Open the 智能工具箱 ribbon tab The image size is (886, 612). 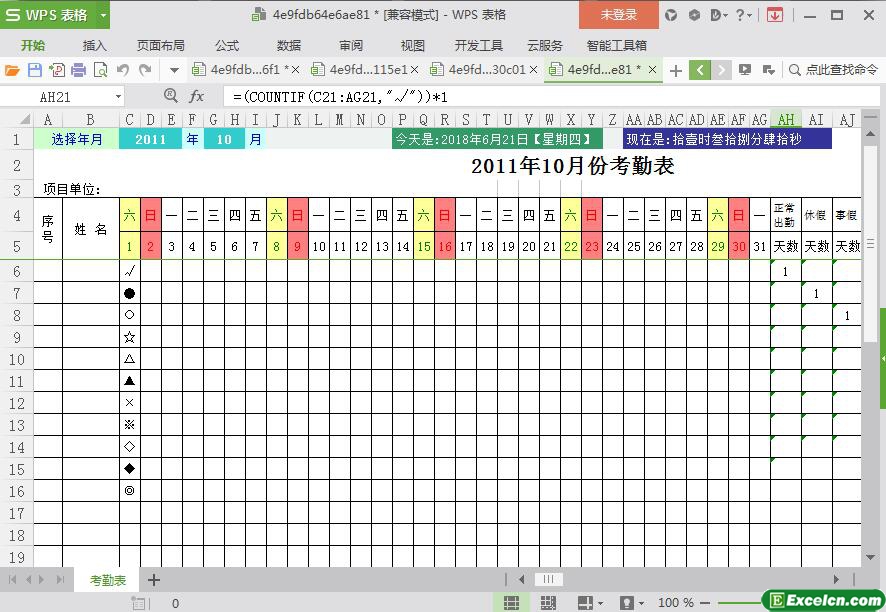616,45
